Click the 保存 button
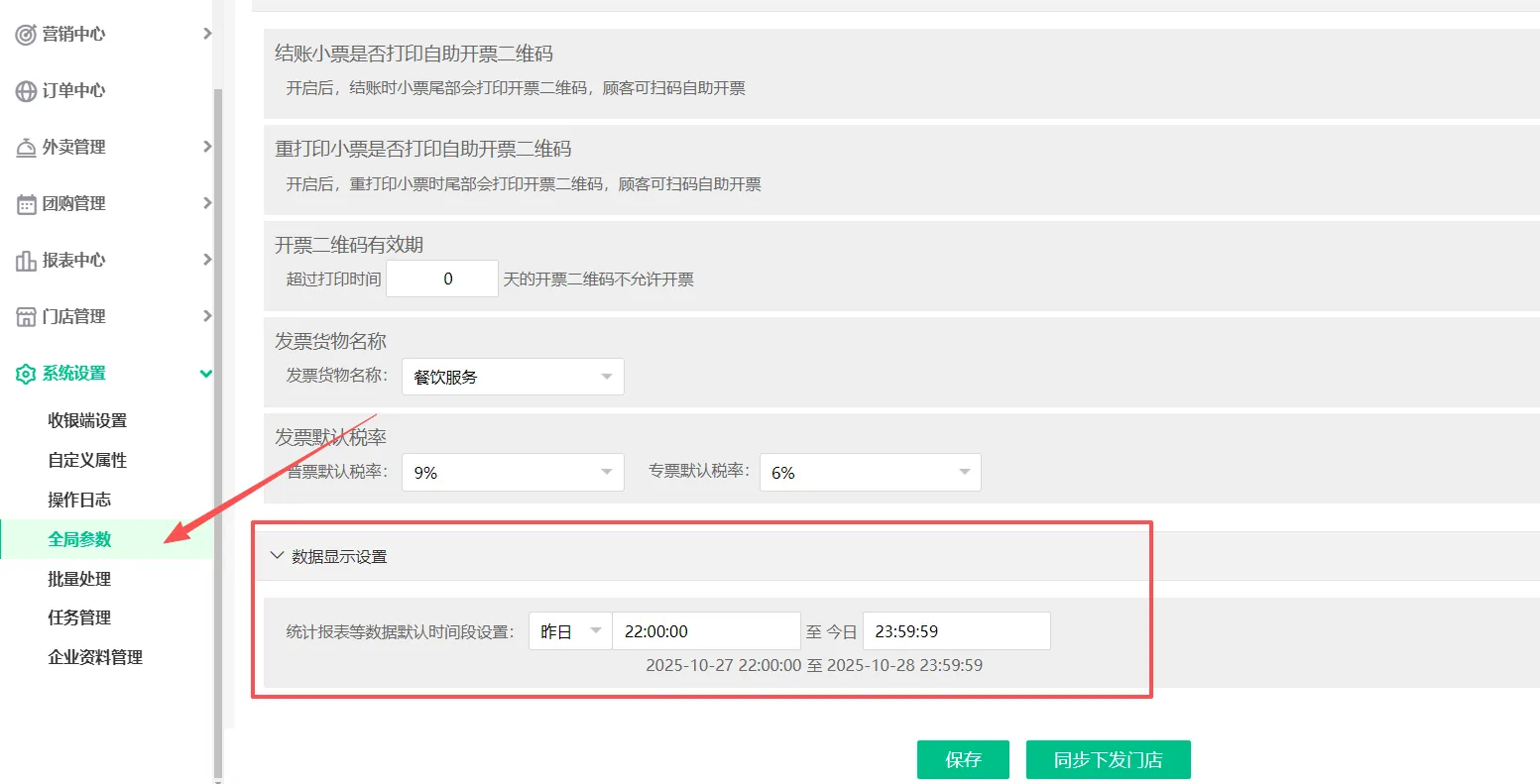 (963, 759)
